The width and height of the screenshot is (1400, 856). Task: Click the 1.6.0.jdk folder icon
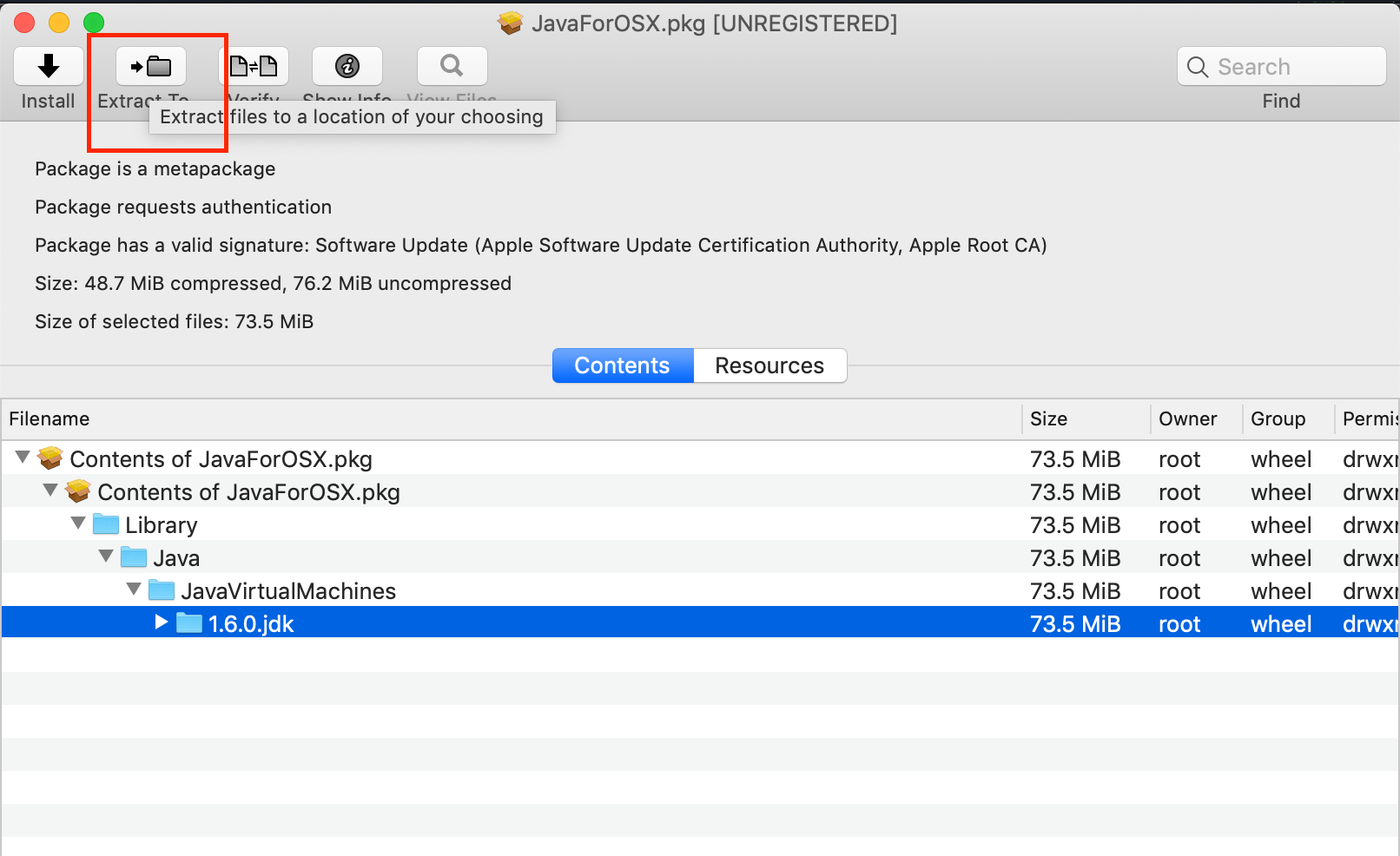[189, 623]
